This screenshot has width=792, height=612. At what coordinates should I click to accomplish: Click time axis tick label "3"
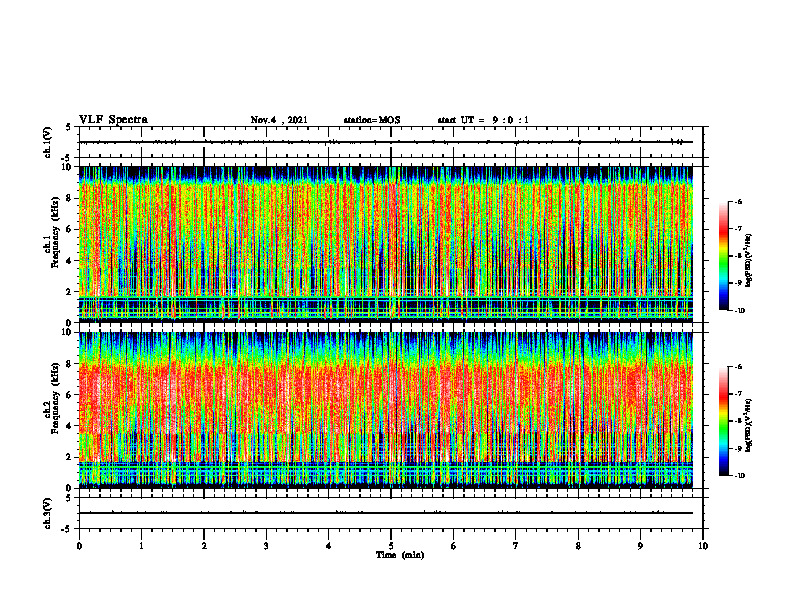[x=266, y=546]
